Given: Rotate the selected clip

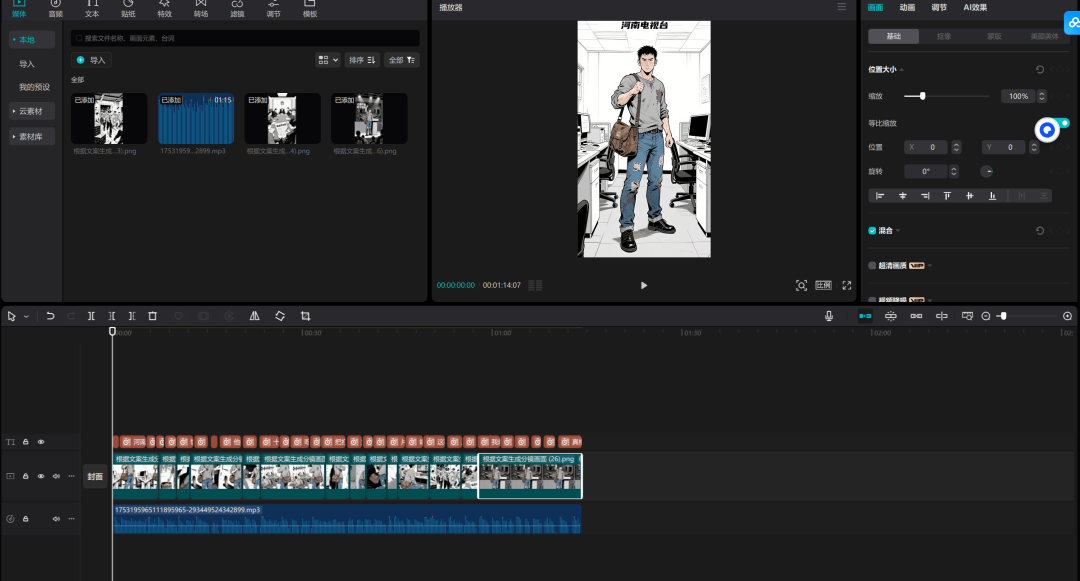Looking at the screenshot, I should coord(280,316).
